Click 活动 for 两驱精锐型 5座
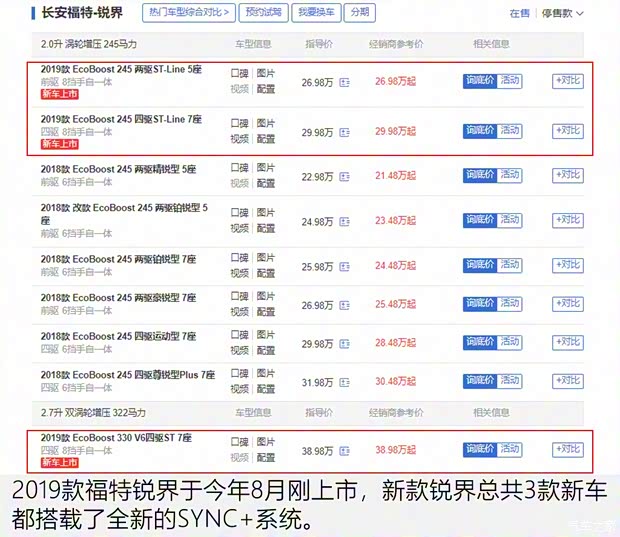620x537 pixels. click(x=510, y=175)
